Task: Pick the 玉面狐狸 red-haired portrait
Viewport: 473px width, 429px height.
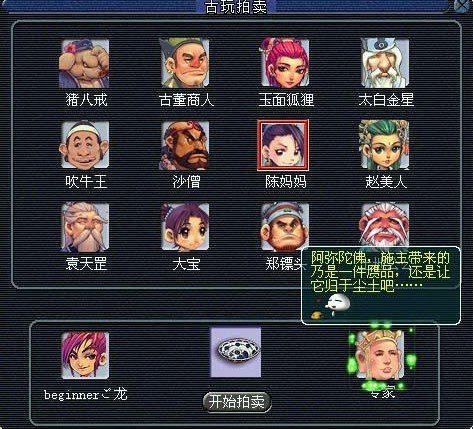Action: pos(284,63)
